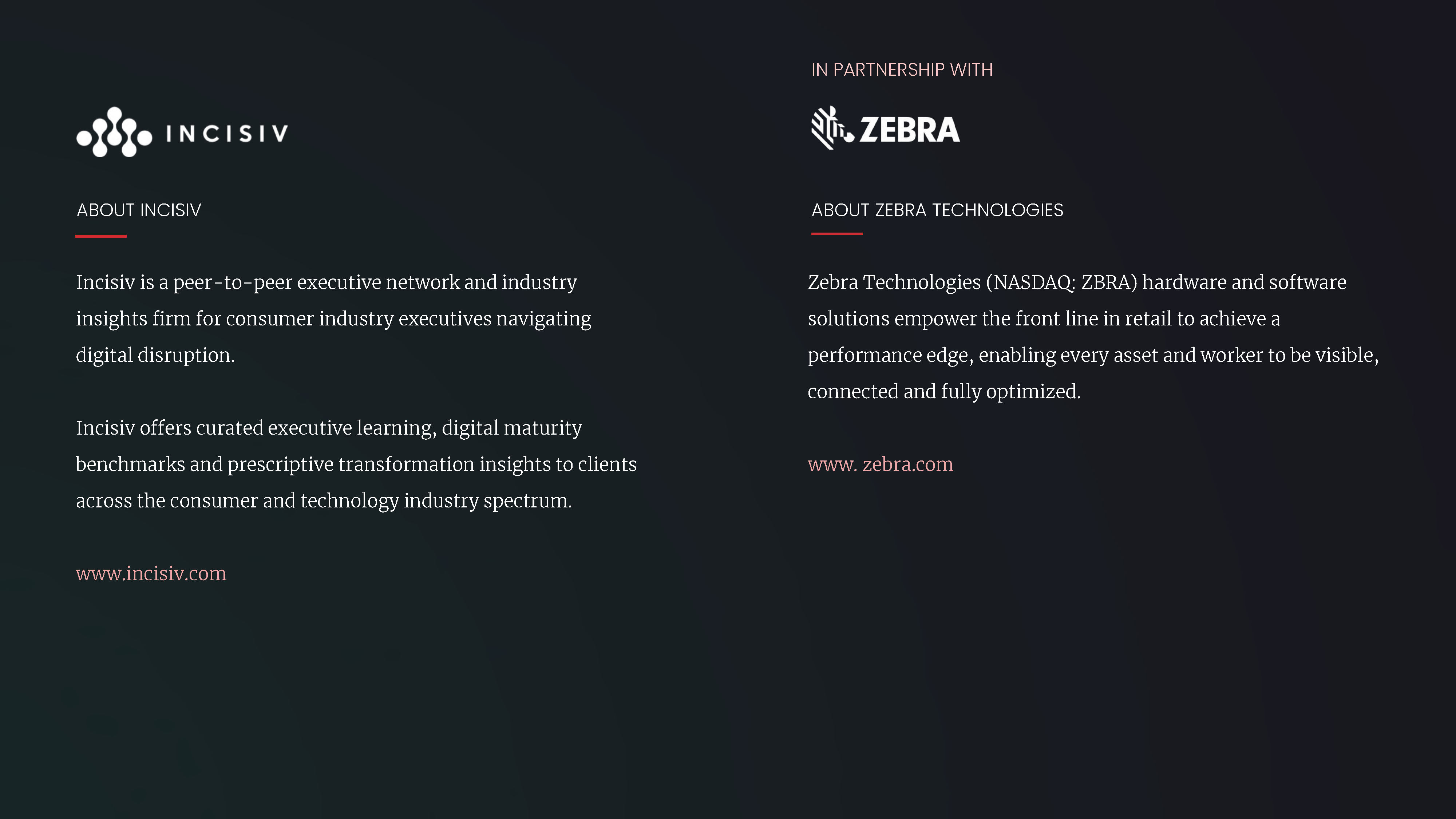
Task: Click the word 'peer-to-peer' in Incisiv description
Action: [232, 282]
